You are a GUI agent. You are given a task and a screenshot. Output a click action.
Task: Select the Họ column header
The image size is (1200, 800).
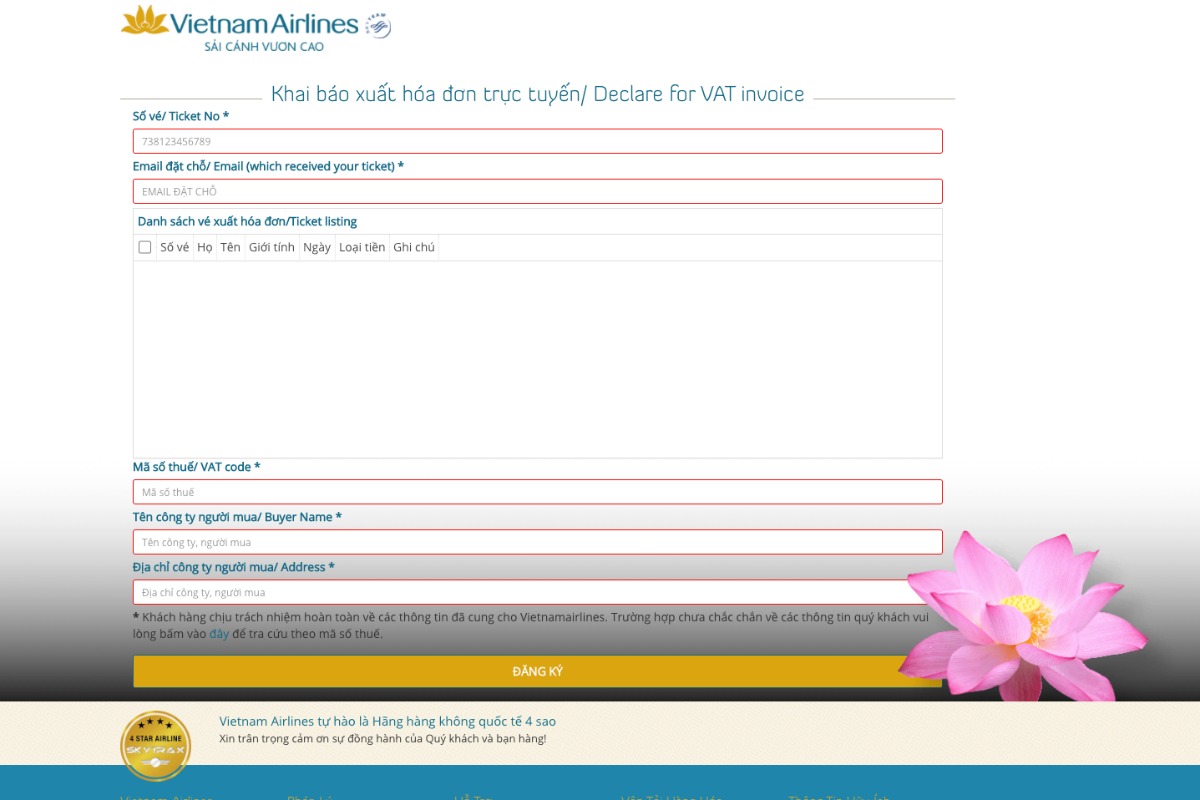(x=205, y=247)
